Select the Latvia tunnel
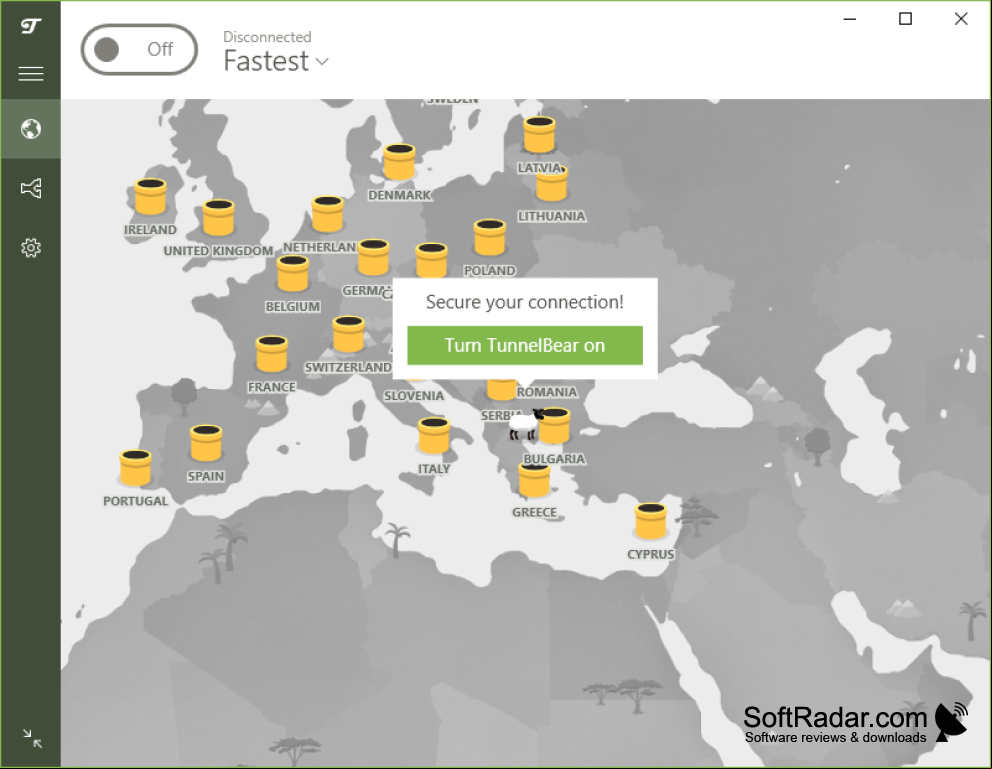 (x=539, y=135)
